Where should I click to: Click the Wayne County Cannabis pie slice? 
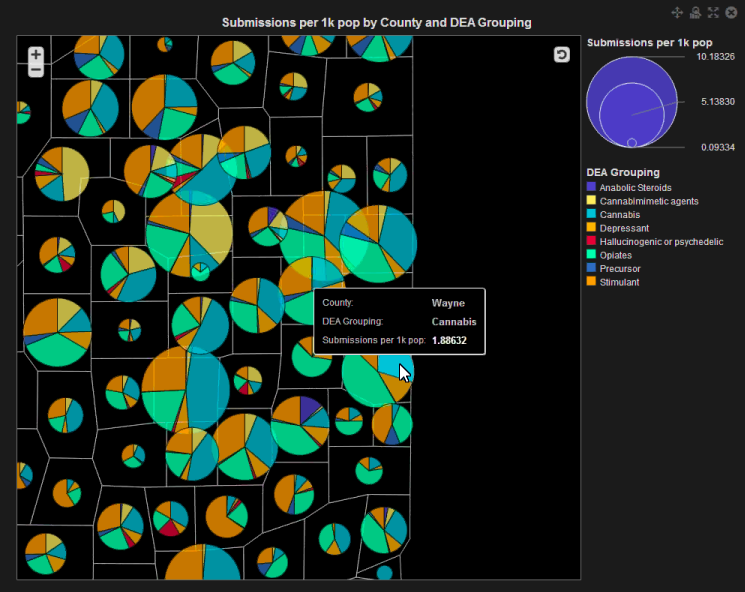coord(396,360)
